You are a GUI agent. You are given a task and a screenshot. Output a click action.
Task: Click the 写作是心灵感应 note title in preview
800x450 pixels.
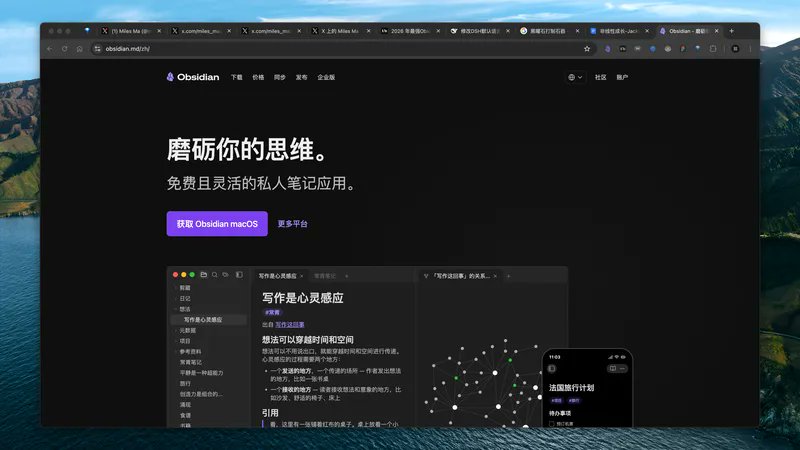(x=303, y=298)
